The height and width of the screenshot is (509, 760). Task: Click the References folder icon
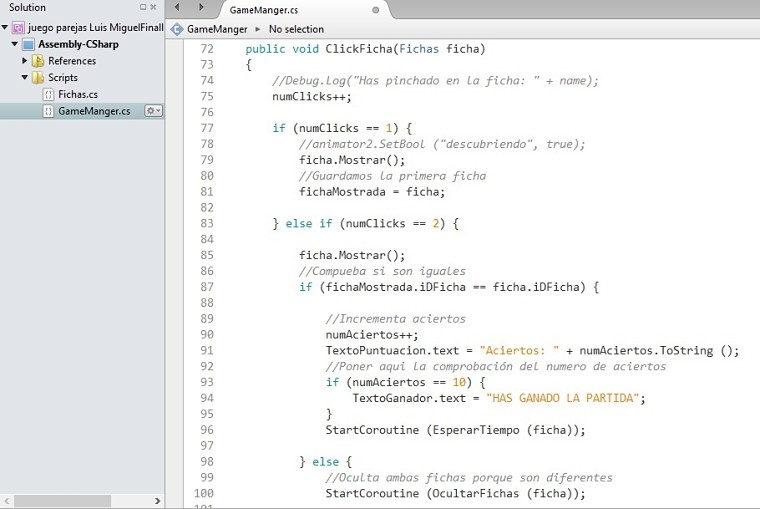[38, 61]
